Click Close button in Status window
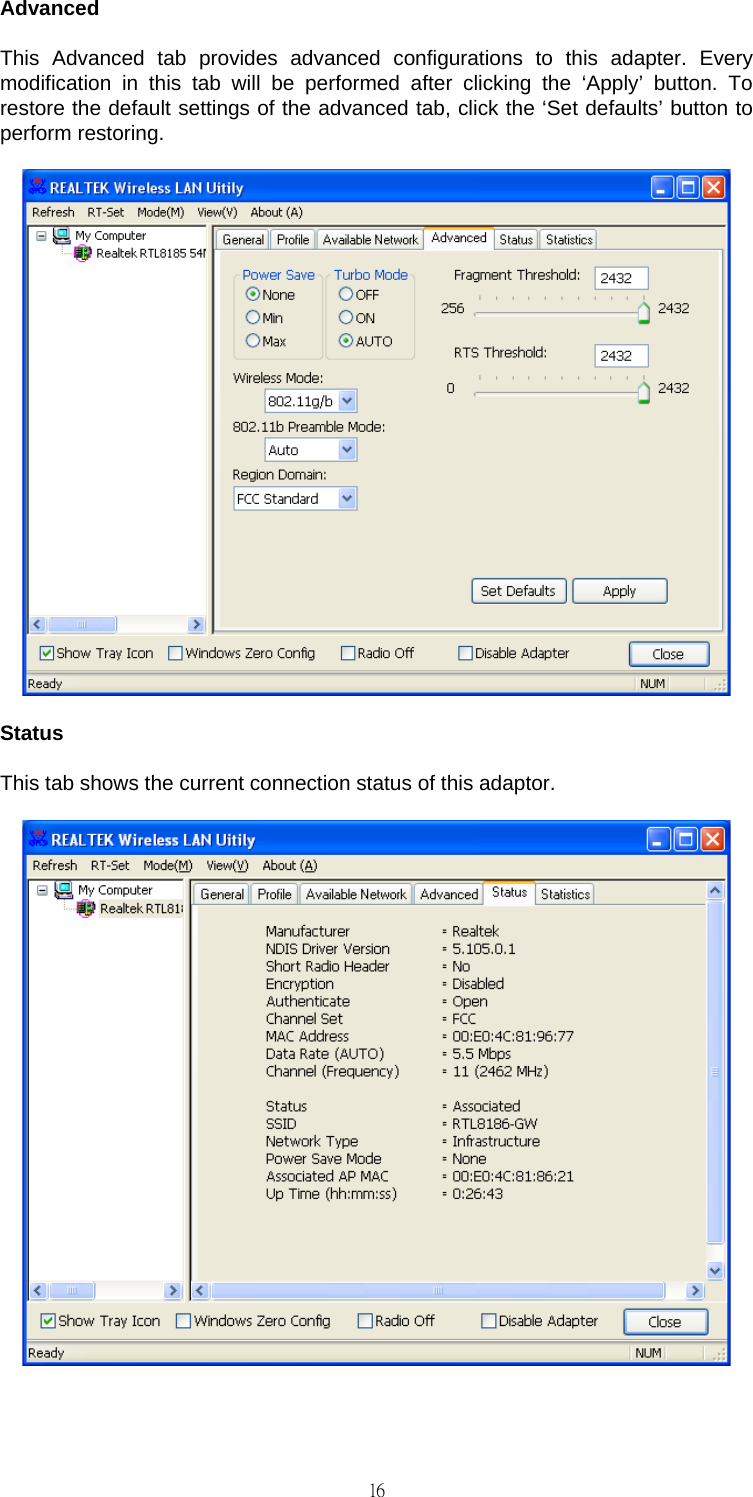753x1497 pixels. point(665,1321)
